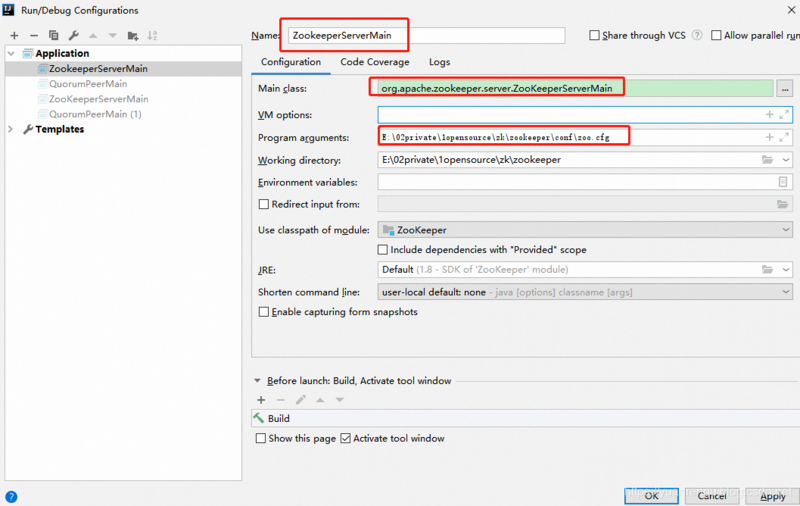Remove the selected configuration with the minus icon
800x506 pixels.
[34, 35]
